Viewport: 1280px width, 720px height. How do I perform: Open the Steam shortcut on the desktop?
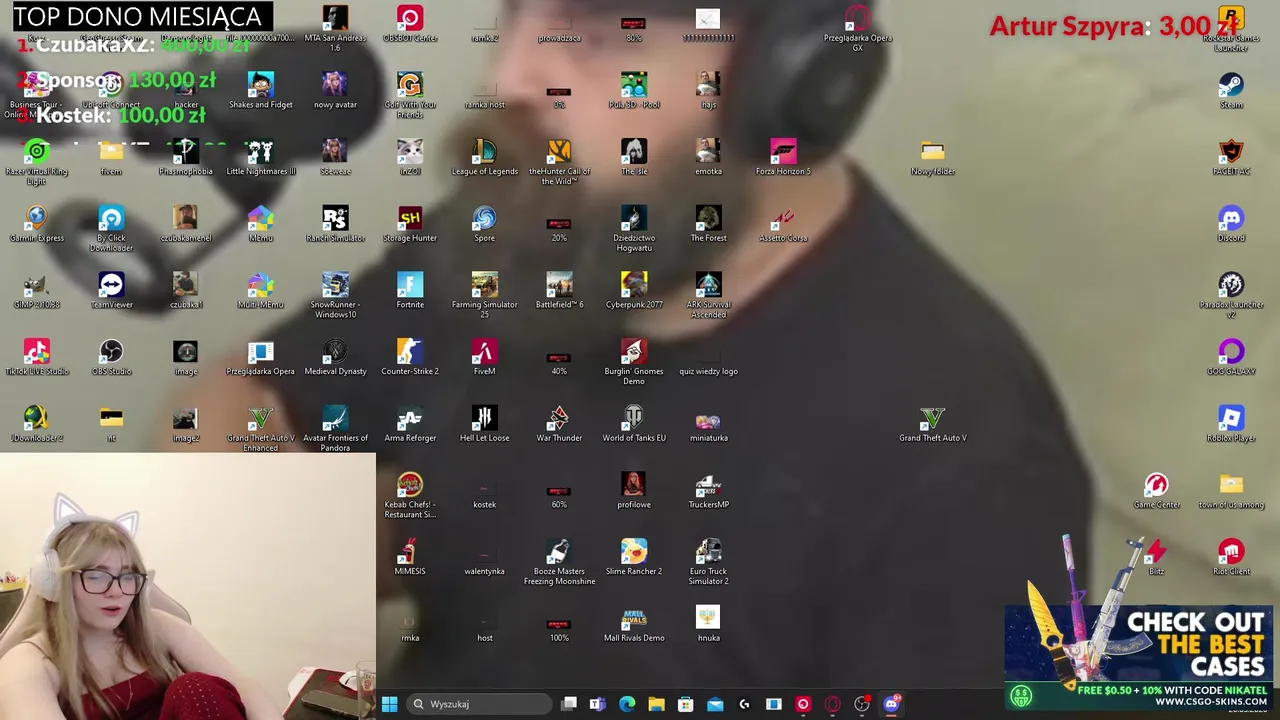1231,90
